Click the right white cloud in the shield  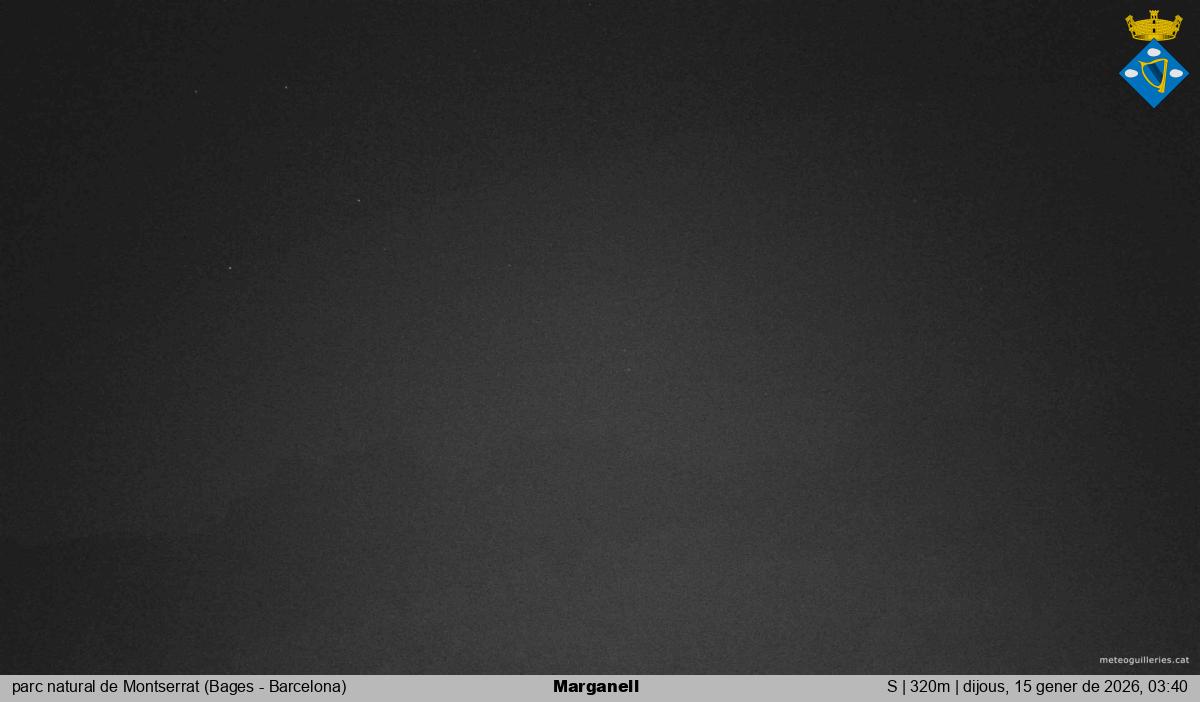pos(1176,73)
